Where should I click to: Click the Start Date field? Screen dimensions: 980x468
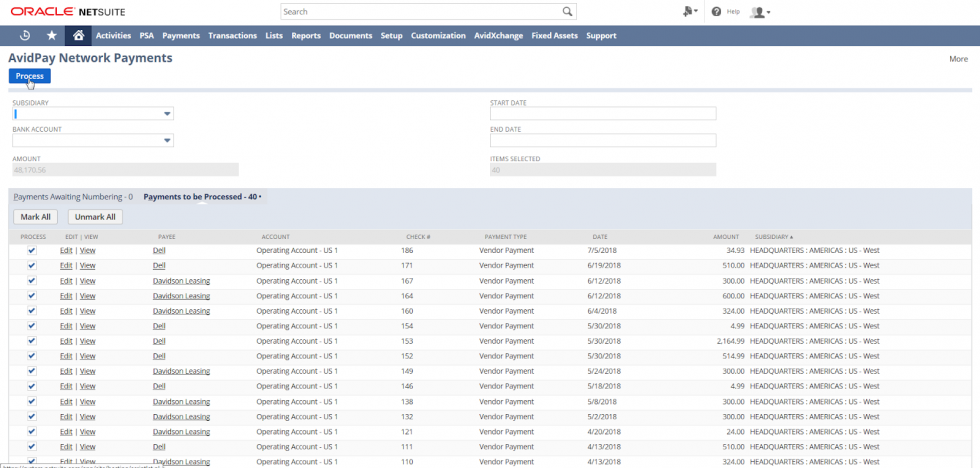tap(603, 114)
